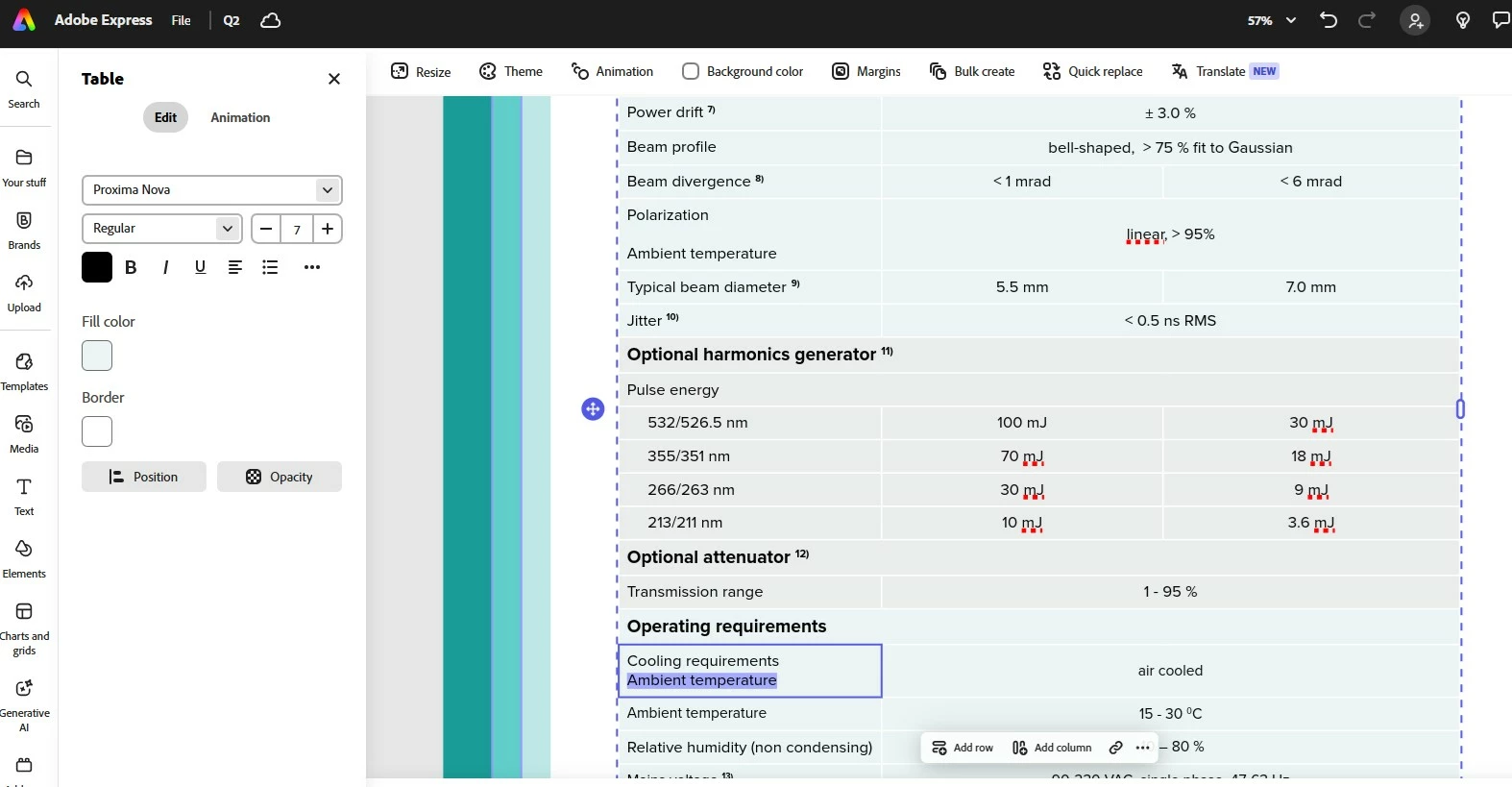Screen dimensions: 1512x787
Task: Open the Border color swatch
Action: [97, 431]
